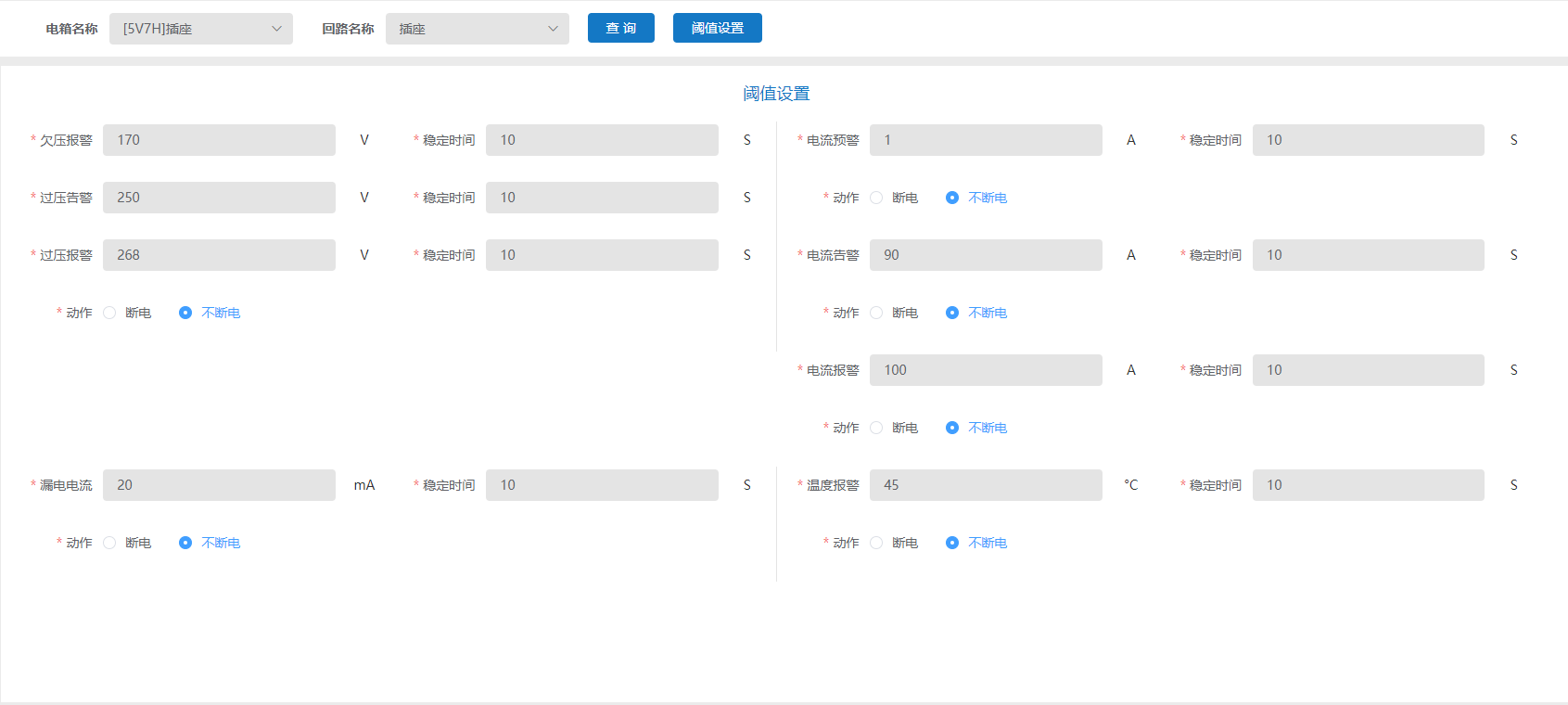Focus the 电流告警 field showing 90
1568x705 pixels.
coord(986,255)
